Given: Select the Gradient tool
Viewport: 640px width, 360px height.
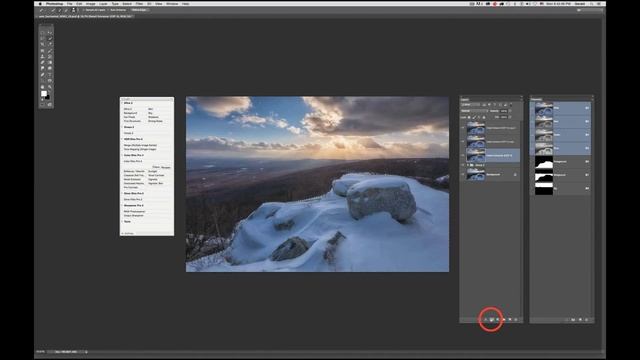Looking at the screenshot, I should point(50,62).
